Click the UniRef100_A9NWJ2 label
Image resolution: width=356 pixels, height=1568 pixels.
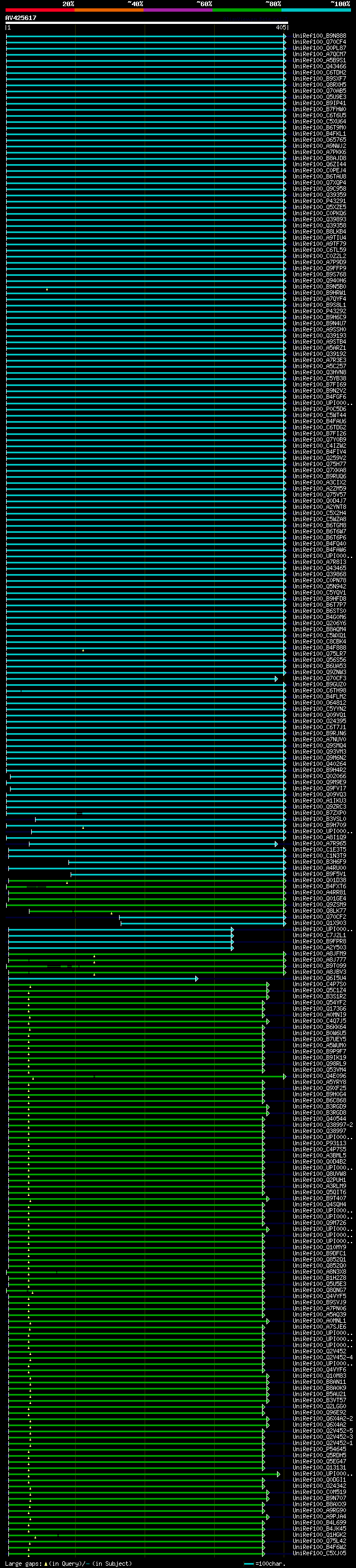319,146
